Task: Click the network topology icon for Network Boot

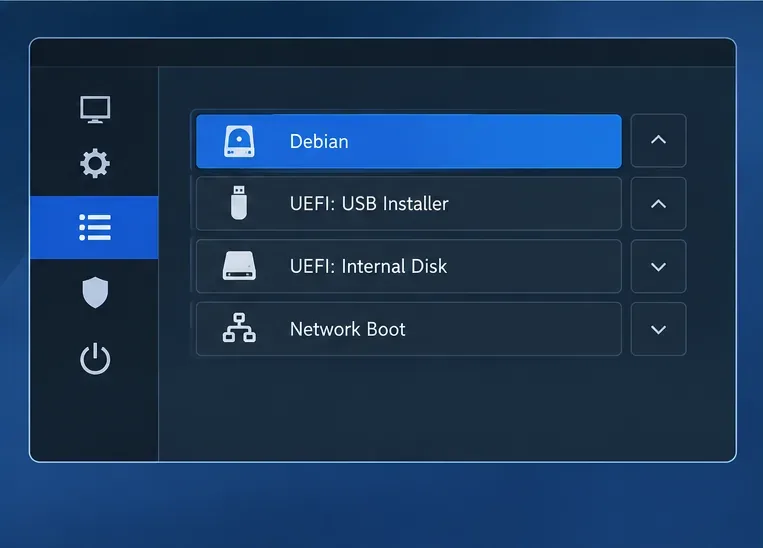Action: point(239,328)
